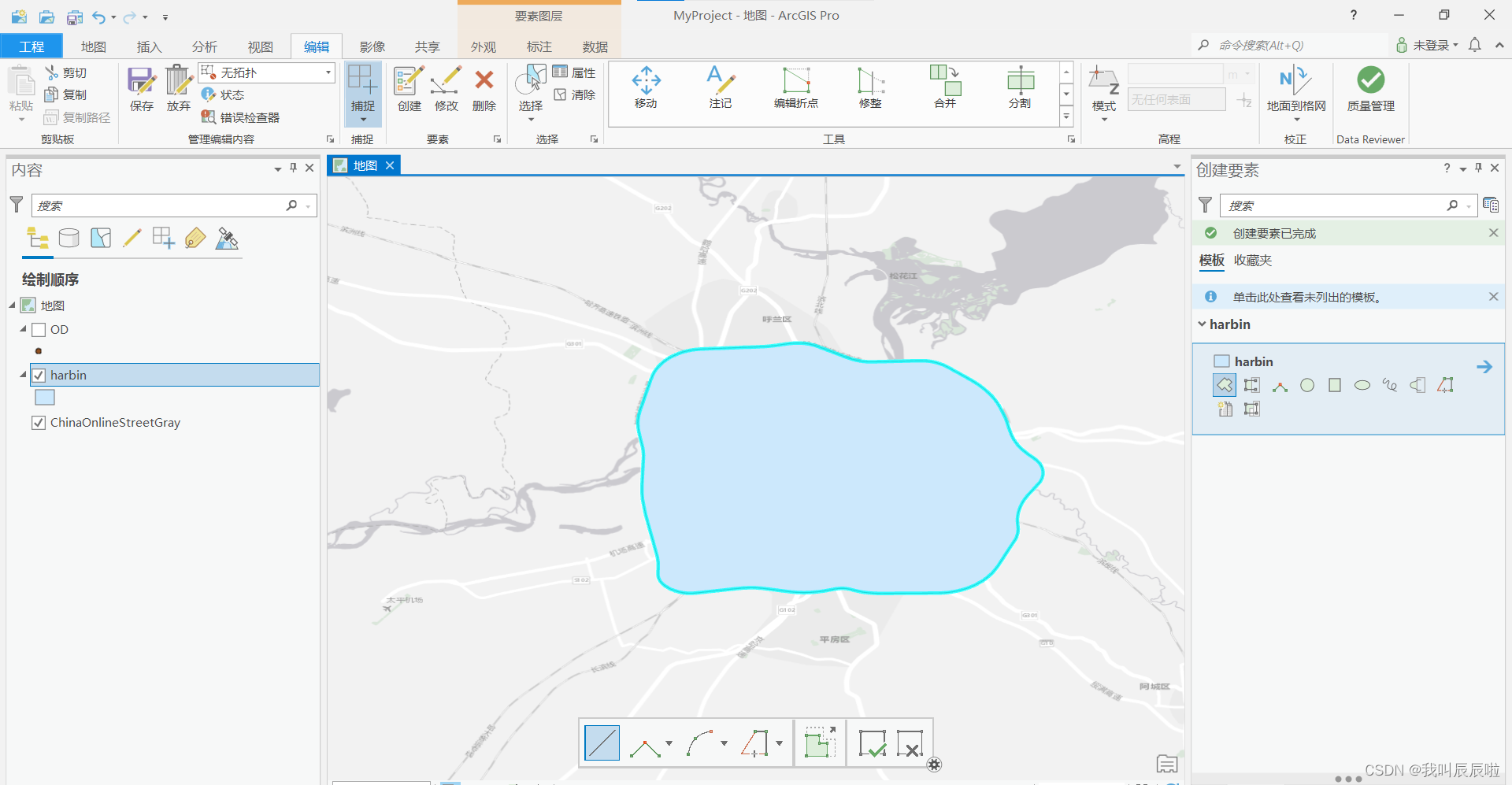
Task: Choose the 注记 annotation tool
Action: pyautogui.click(x=720, y=87)
